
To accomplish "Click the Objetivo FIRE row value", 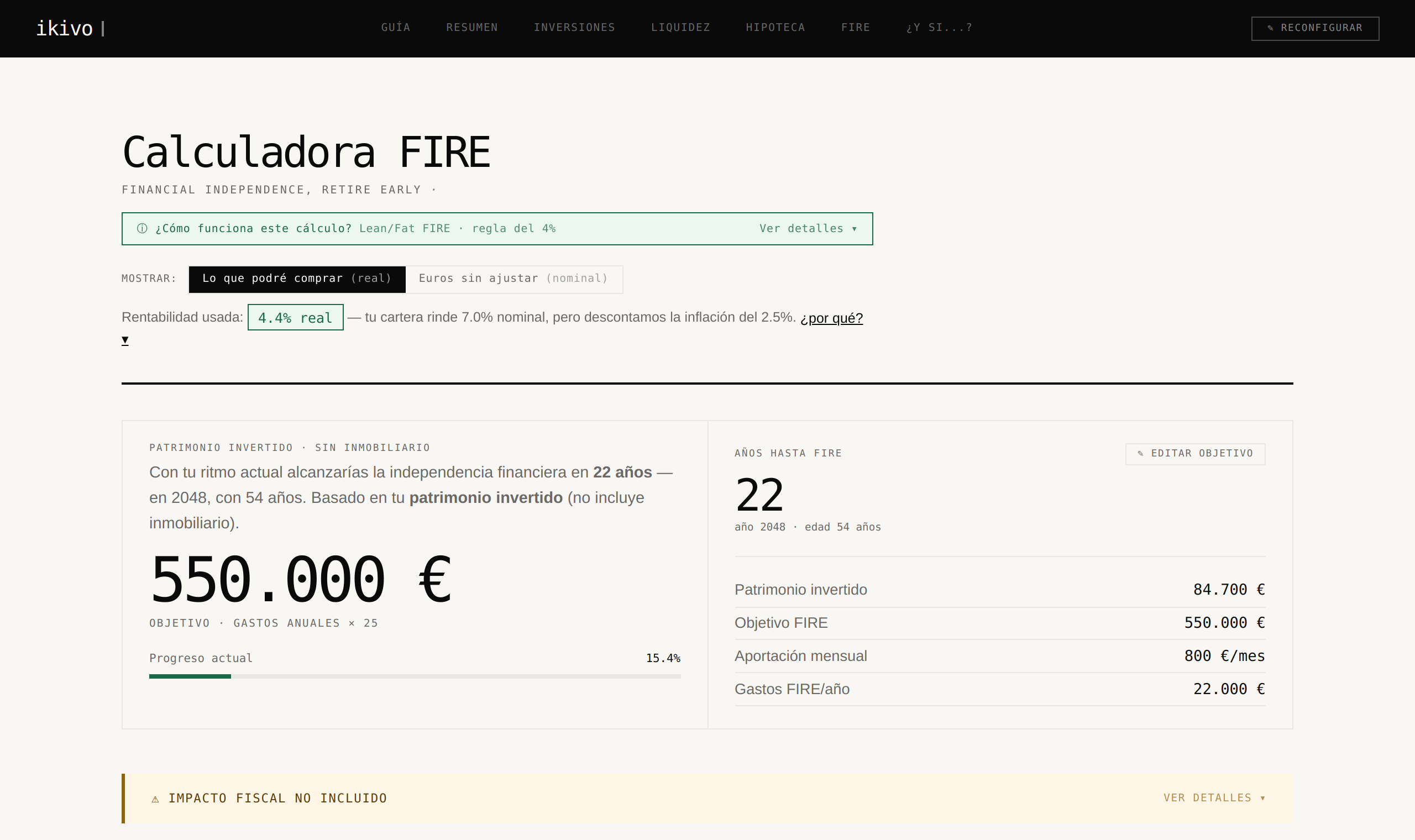I will (x=1224, y=623).
